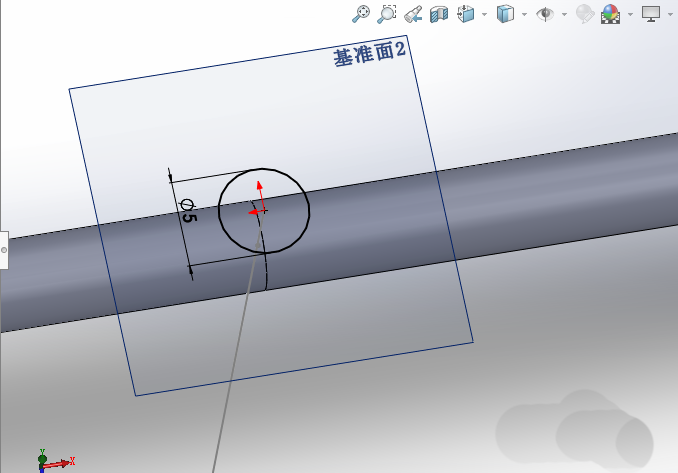This screenshot has height=473, width=678.
Task: Expand the Display Style dropdown arrow
Action: 524,14
